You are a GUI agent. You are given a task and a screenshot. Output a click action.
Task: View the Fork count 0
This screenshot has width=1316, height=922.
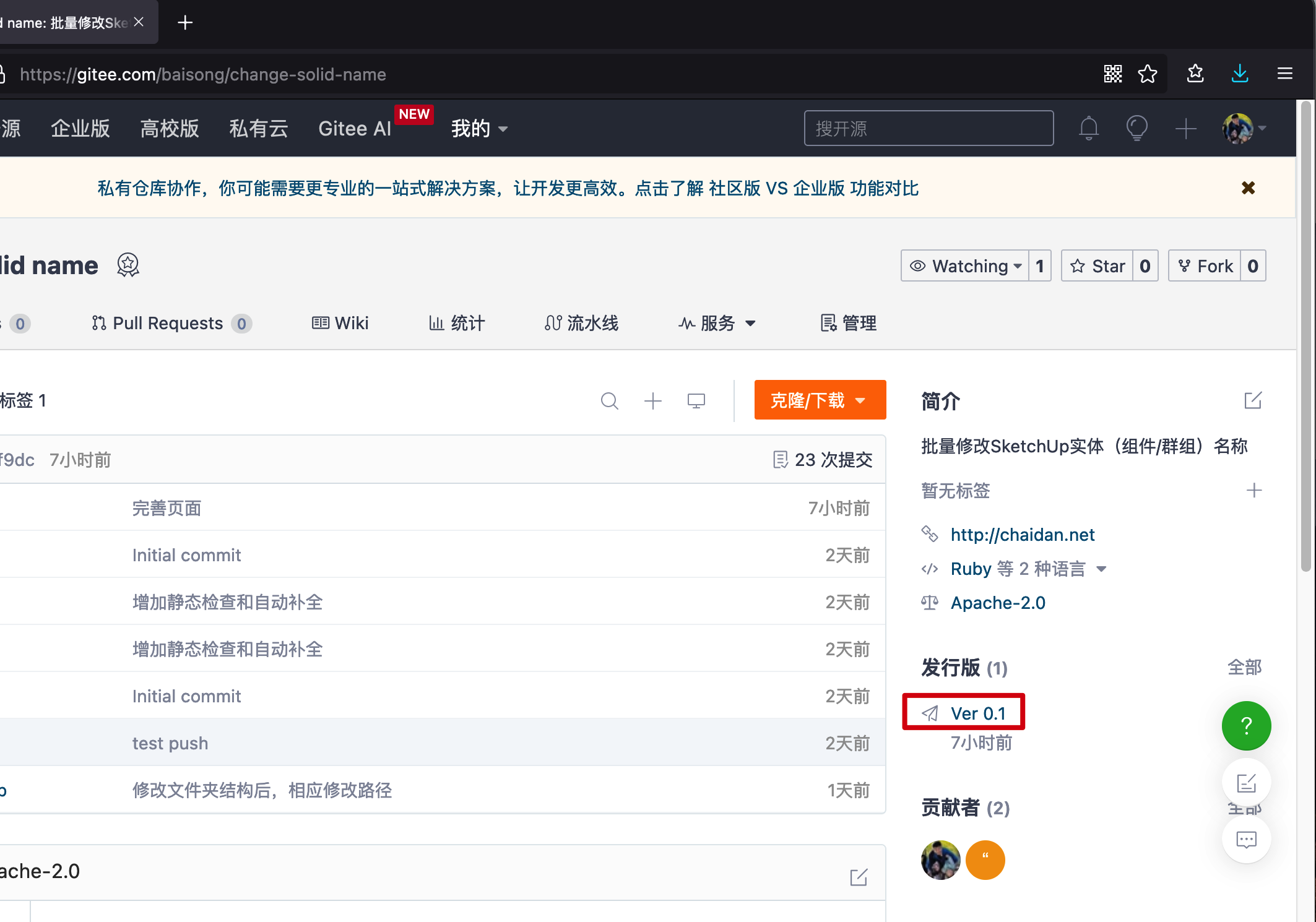[1253, 266]
